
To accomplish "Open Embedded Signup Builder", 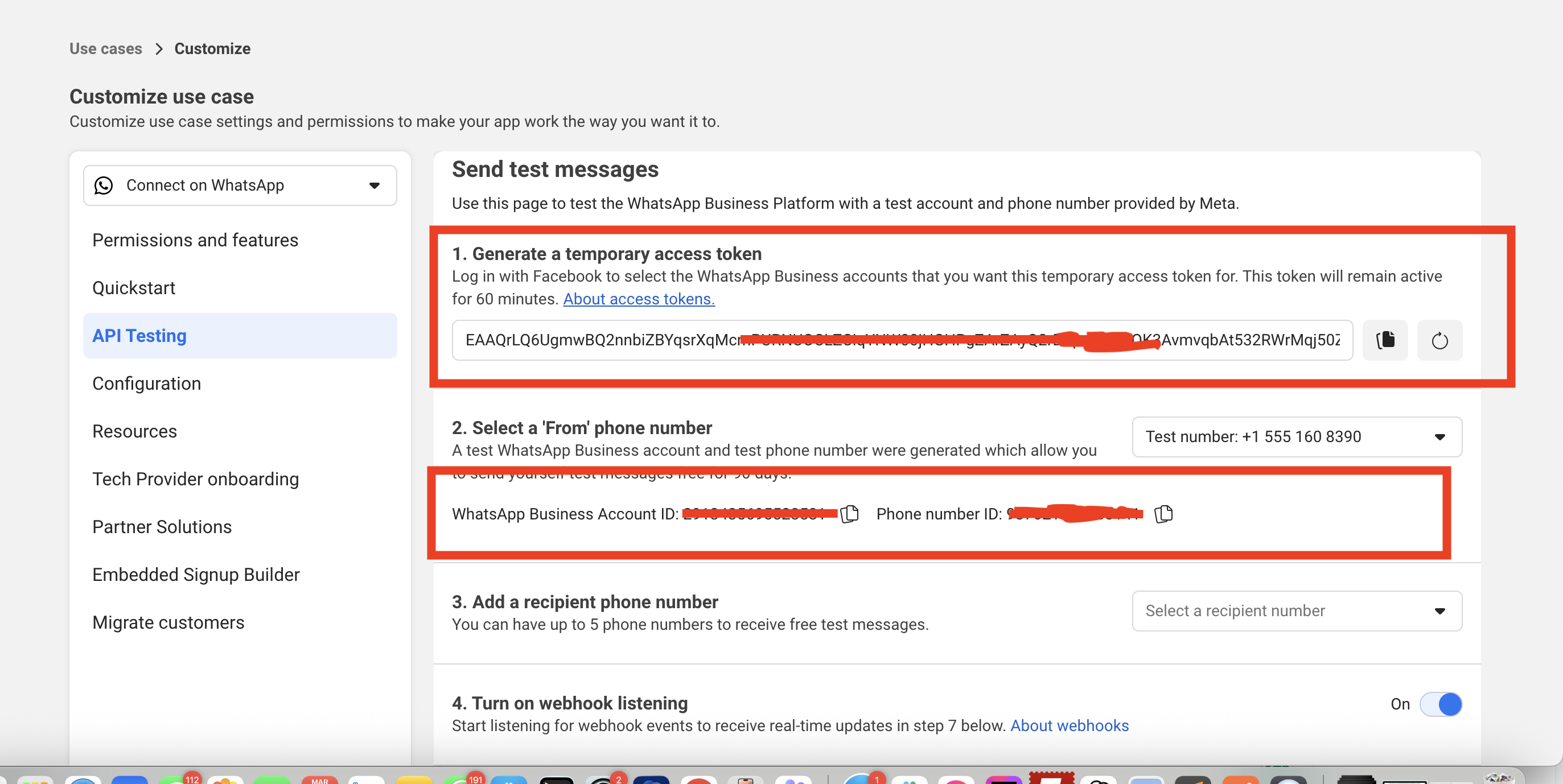I will [x=196, y=575].
